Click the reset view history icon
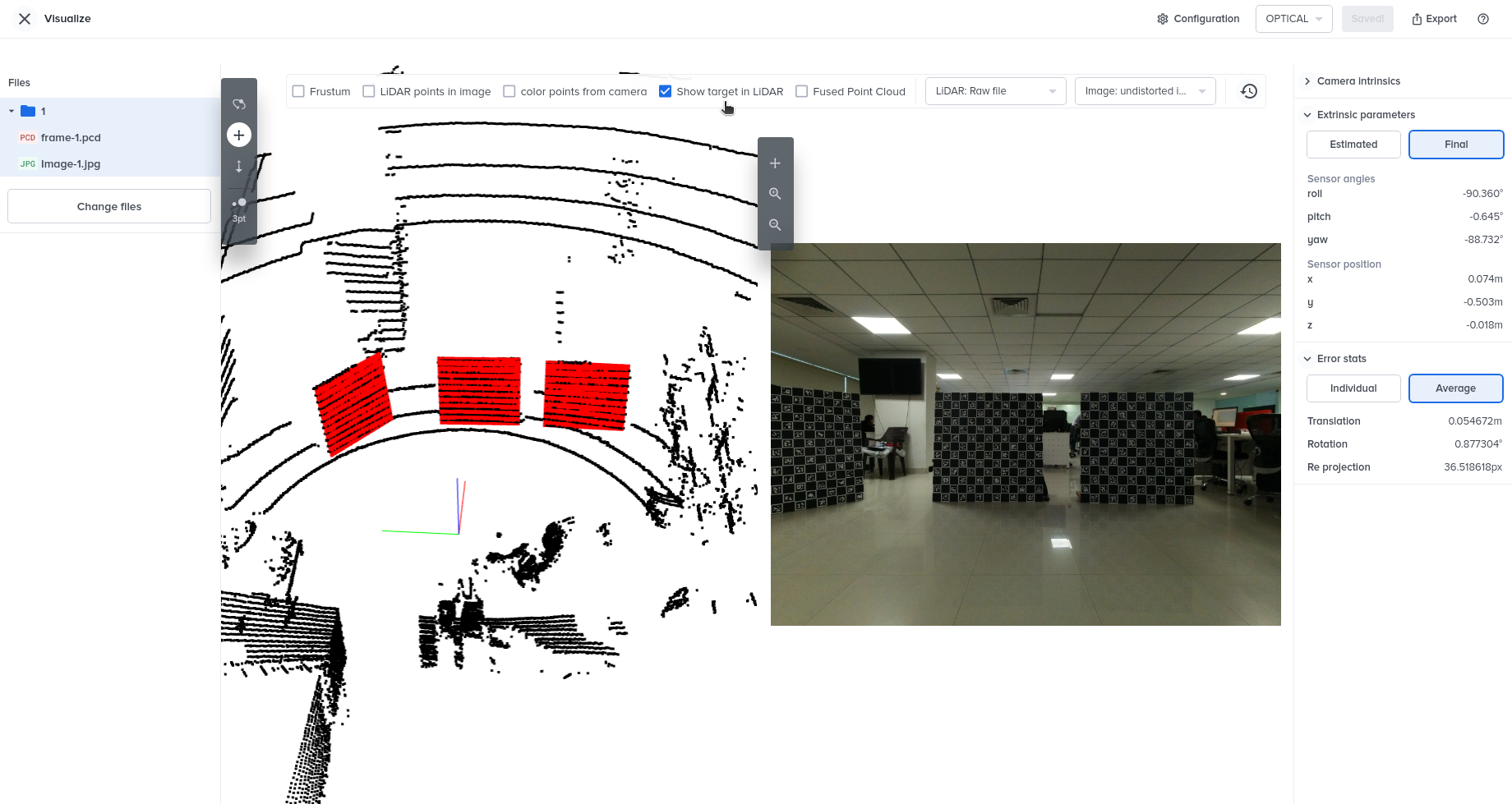Image resolution: width=1512 pixels, height=804 pixels. click(x=1248, y=91)
